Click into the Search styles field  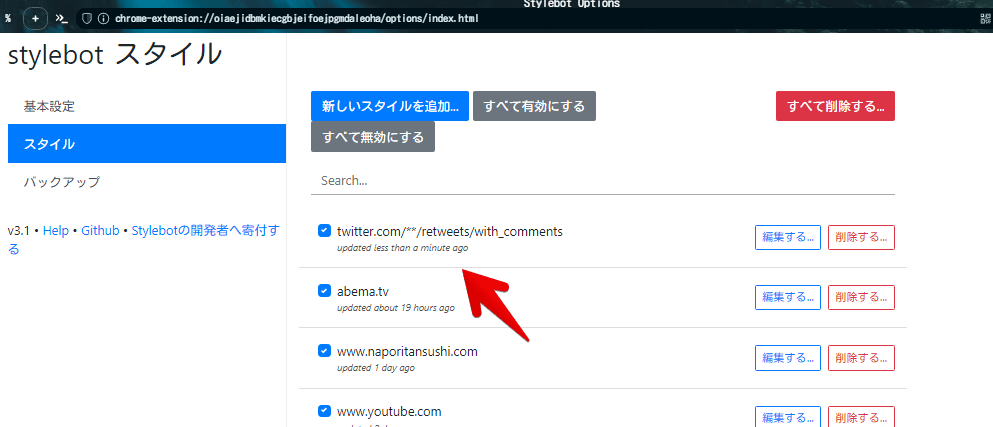click(x=603, y=181)
